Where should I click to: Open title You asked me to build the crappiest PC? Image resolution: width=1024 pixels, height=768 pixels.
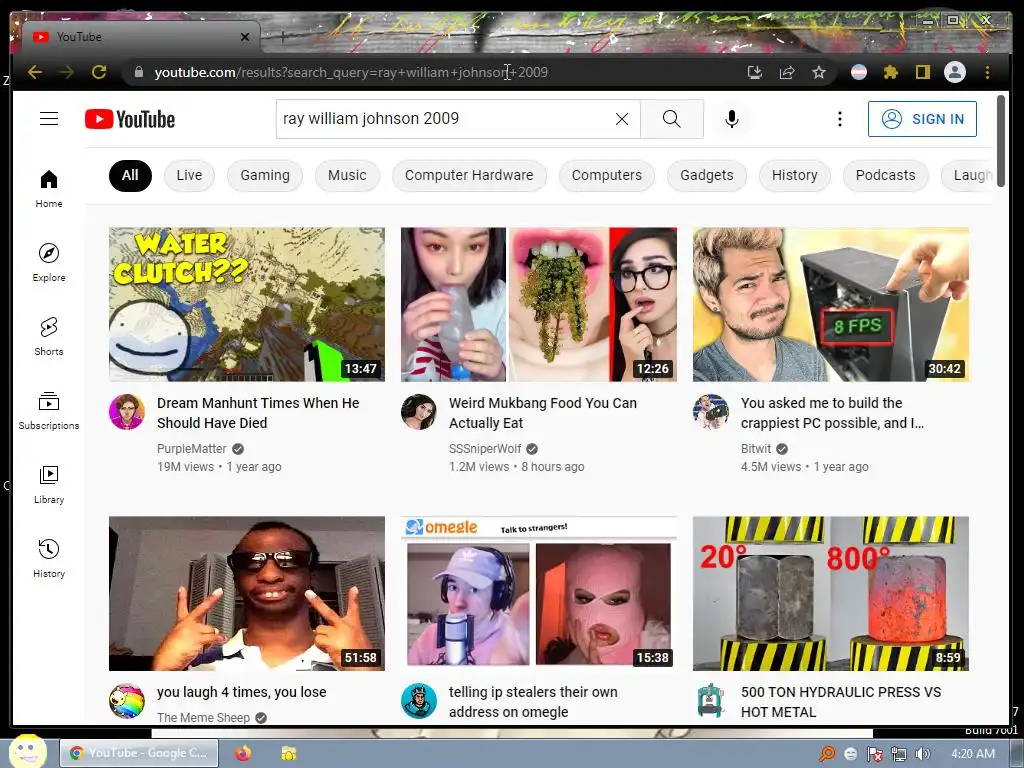[833, 413]
